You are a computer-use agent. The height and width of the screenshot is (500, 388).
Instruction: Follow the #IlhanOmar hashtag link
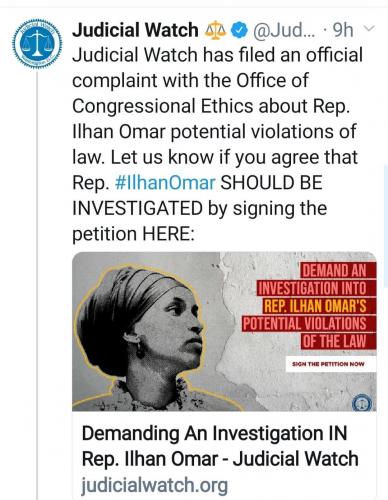point(165,183)
